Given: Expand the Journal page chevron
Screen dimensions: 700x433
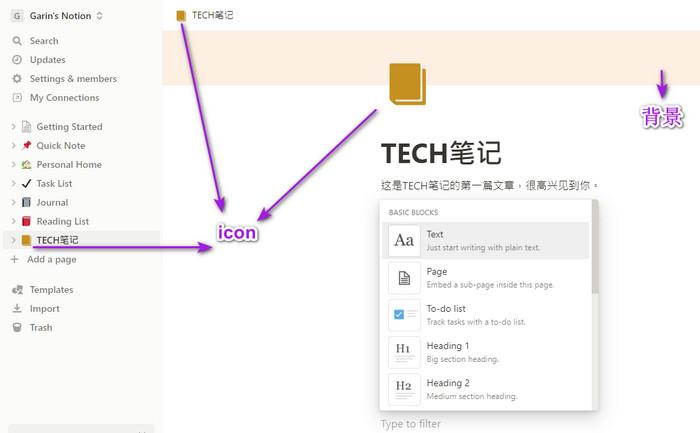Looking at the screenshot, I should coord(13,202).
